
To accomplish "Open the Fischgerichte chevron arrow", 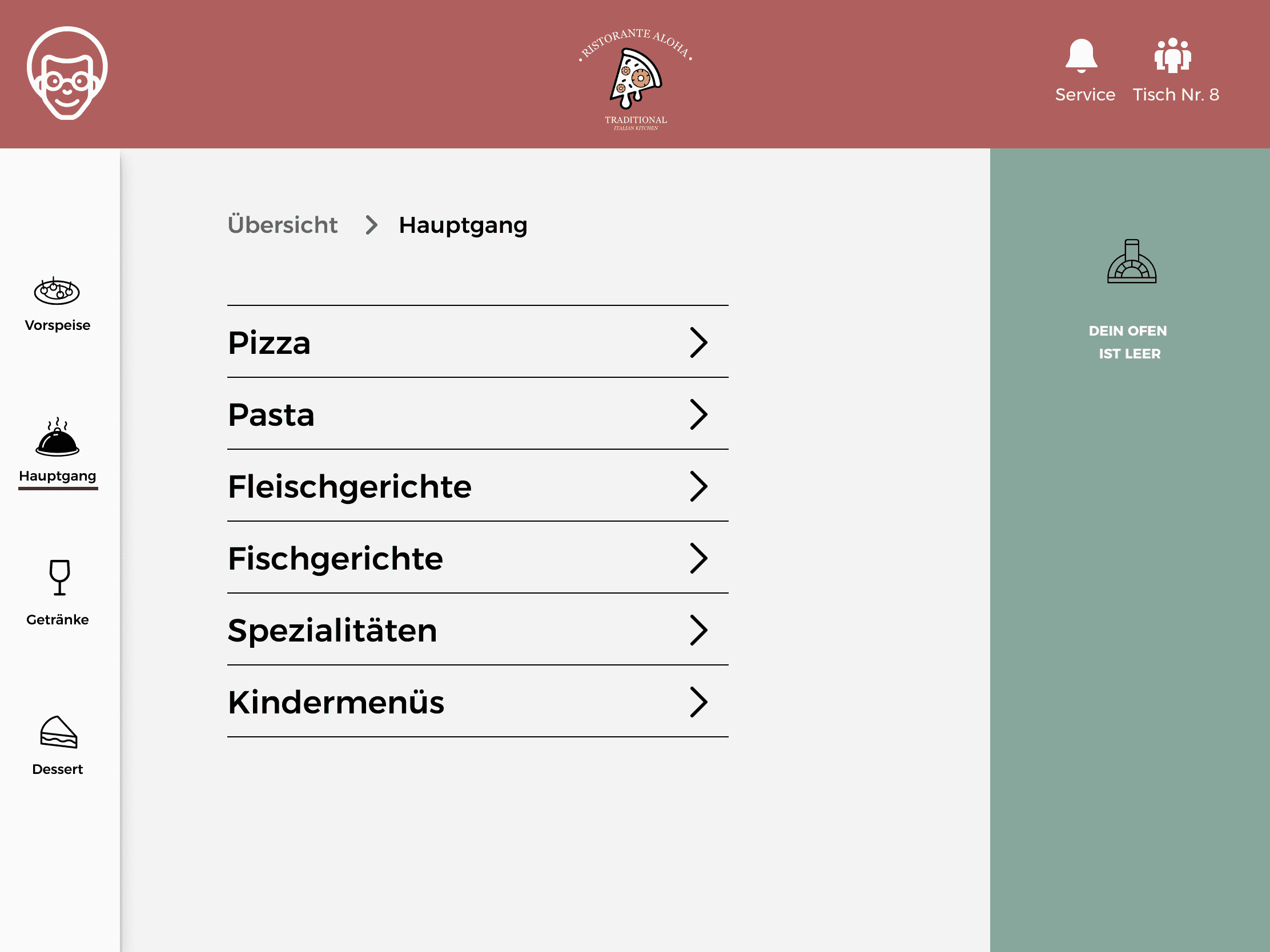I will [698, 558].
